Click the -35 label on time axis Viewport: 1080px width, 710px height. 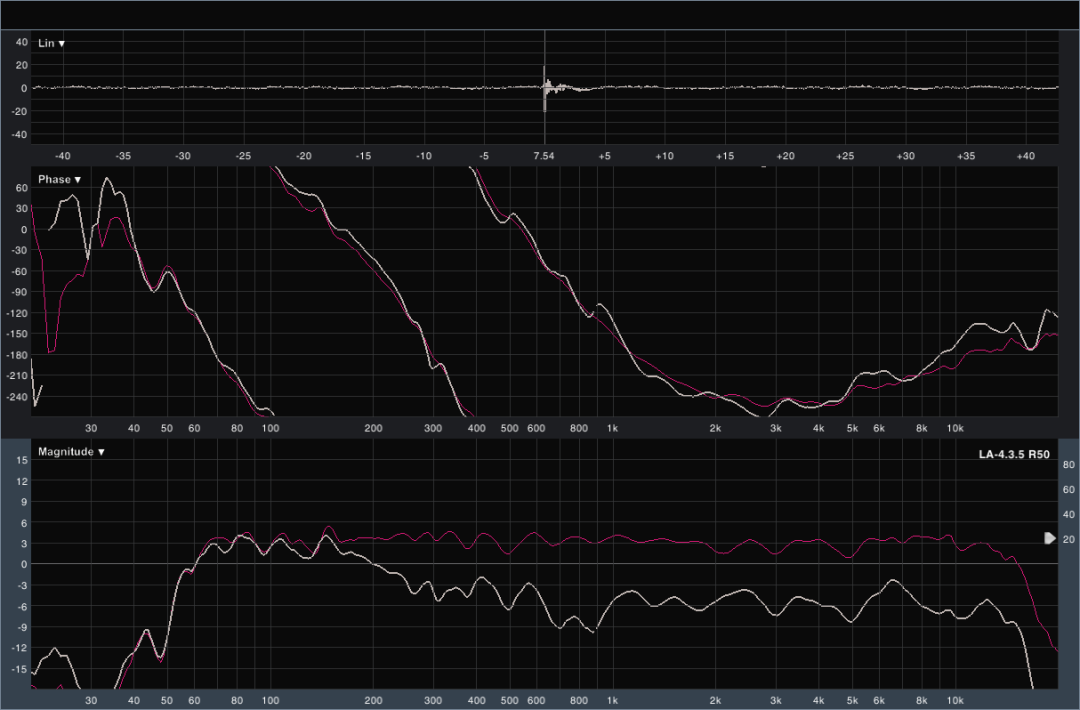[x=123, y=156]
